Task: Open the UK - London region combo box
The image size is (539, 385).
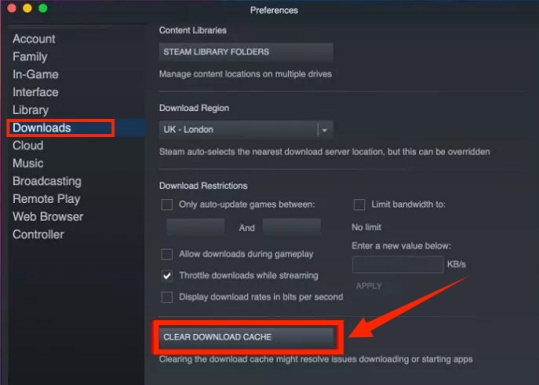Action: pyautogui.click(x=246, y=130)
